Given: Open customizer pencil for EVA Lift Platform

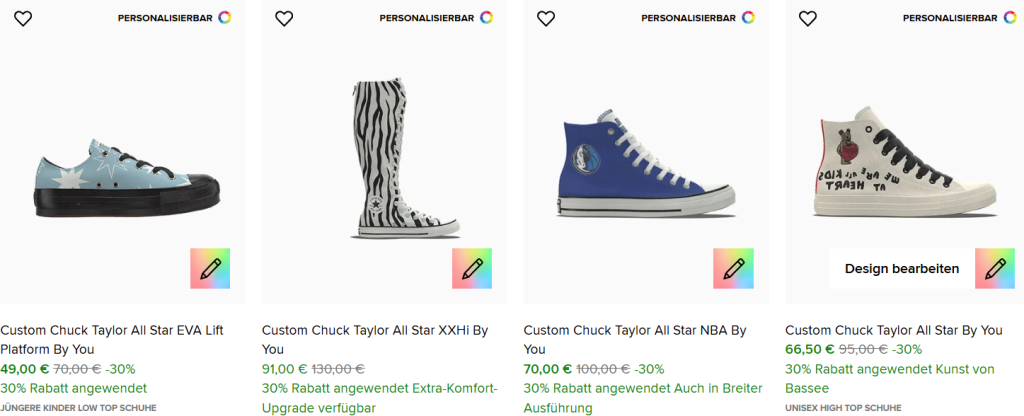Looking at the screenshot, I should [x=210, y=268].
